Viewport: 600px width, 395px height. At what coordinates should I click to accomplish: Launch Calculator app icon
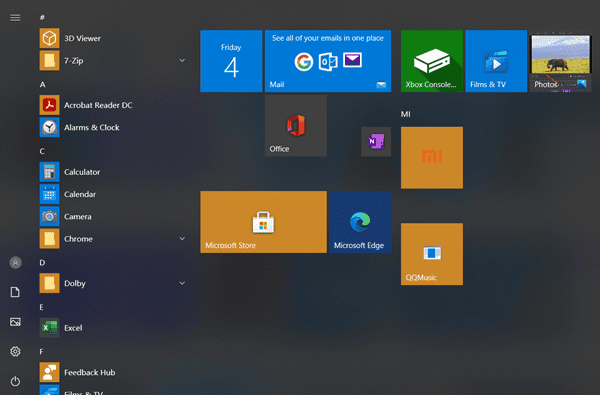pos(49,171)
